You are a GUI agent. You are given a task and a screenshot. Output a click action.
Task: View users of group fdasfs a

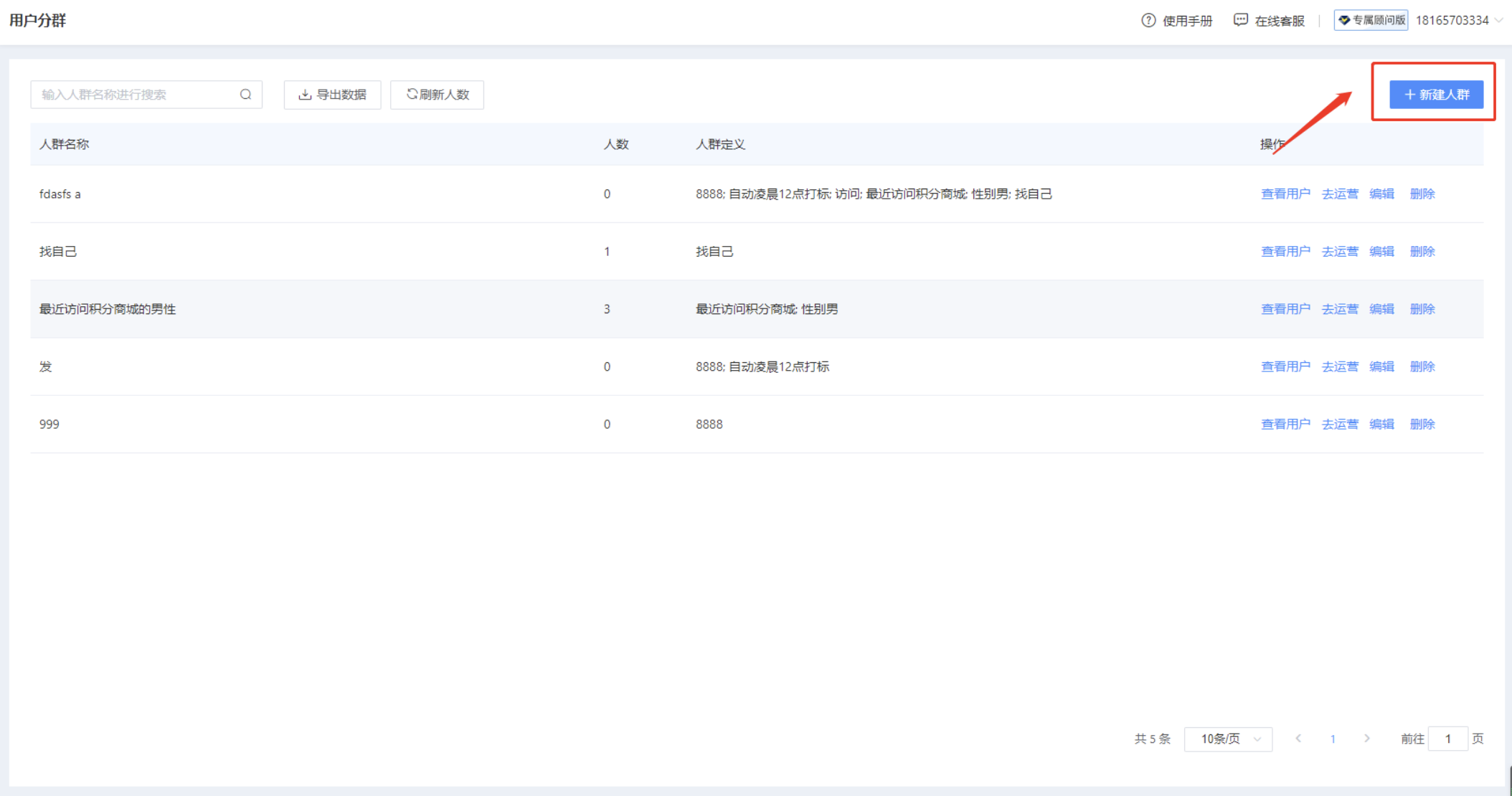1285,194
